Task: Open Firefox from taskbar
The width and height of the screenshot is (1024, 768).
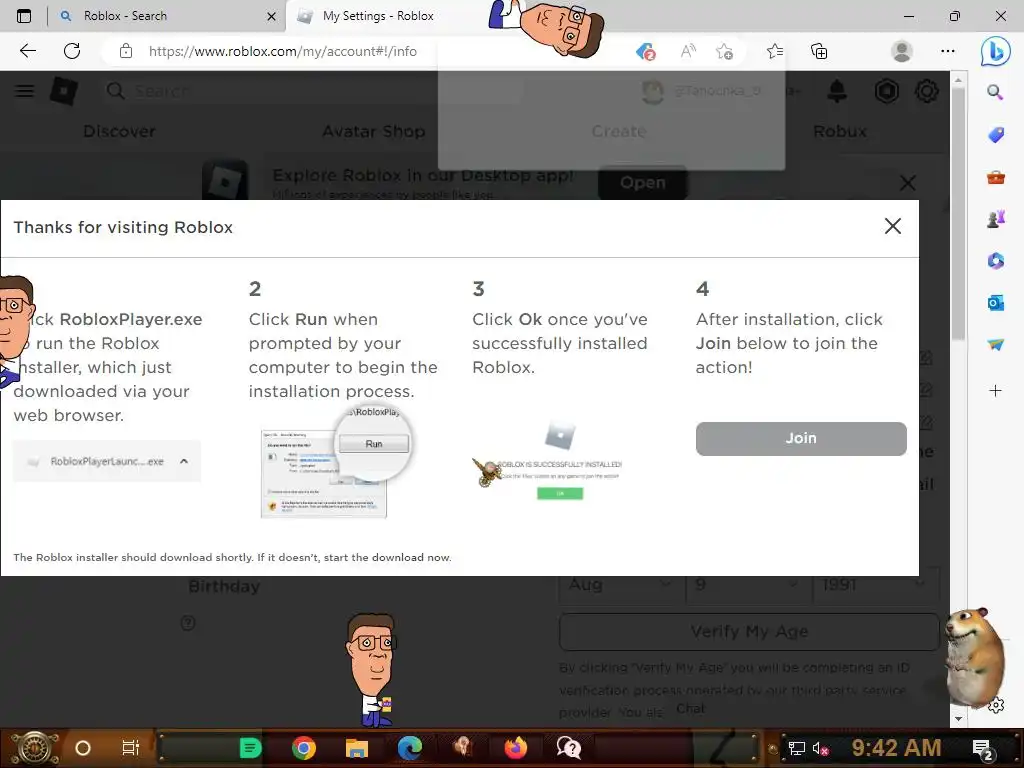Action: tap(516, 748)
